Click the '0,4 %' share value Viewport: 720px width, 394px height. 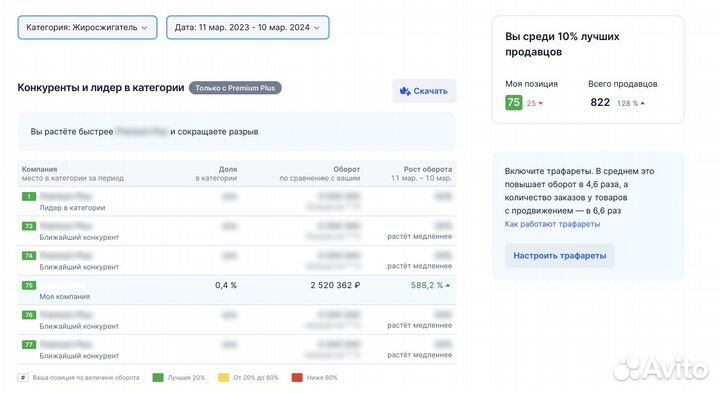226,285
